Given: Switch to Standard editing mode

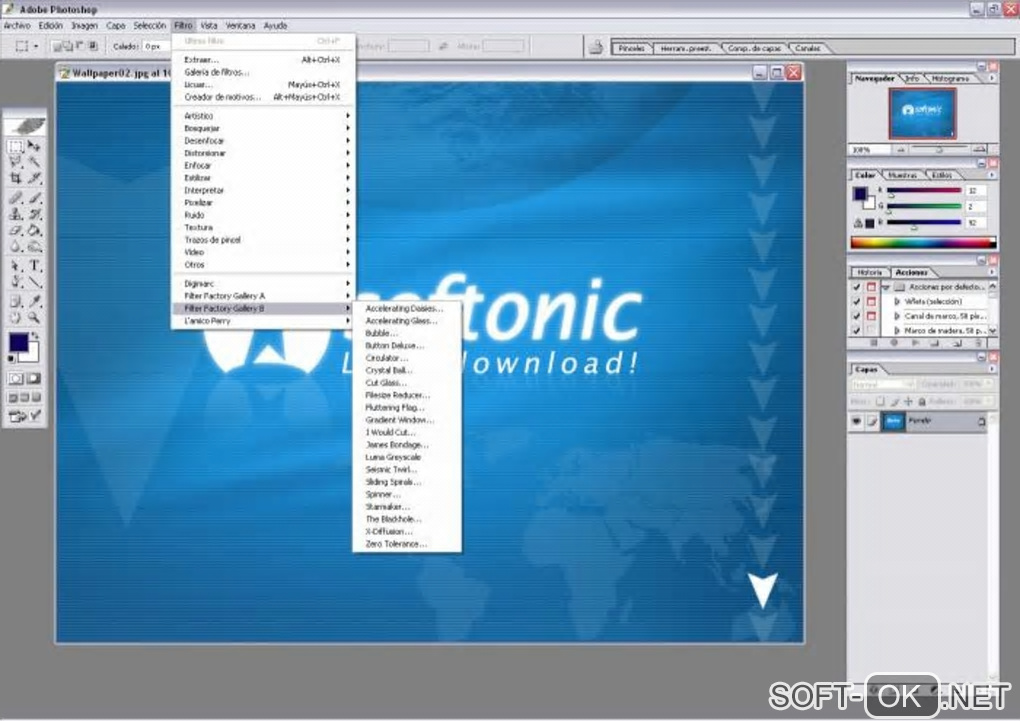Looking at the screenshot, I should [16, 378].
